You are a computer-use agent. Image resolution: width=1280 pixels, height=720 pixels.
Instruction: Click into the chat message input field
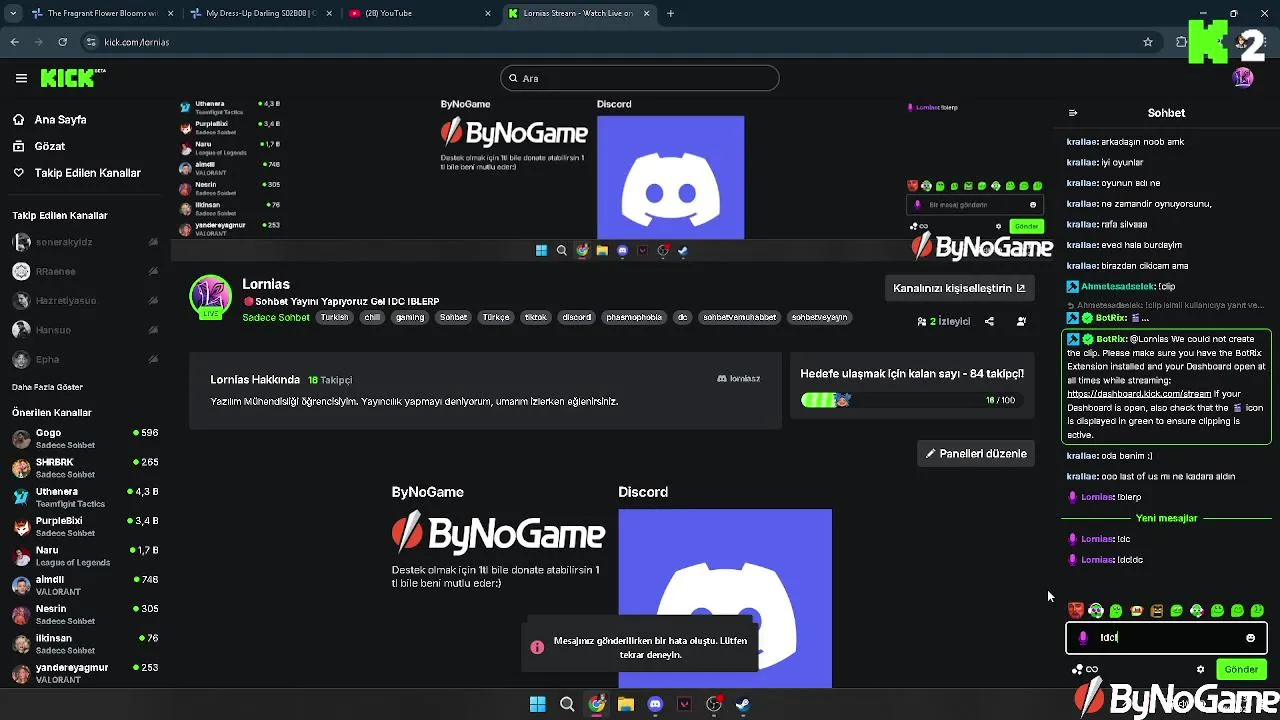coord(1166,637)
